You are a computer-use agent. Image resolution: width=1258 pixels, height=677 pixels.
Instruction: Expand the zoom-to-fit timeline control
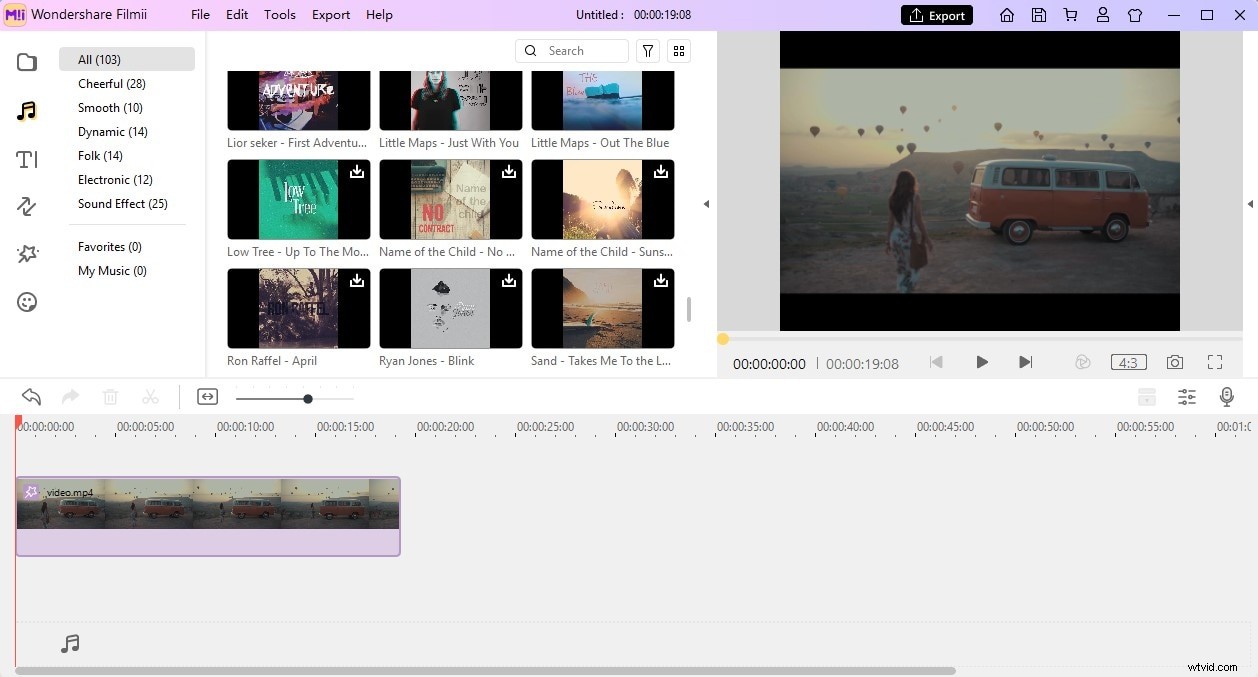(x=207, y=396)
